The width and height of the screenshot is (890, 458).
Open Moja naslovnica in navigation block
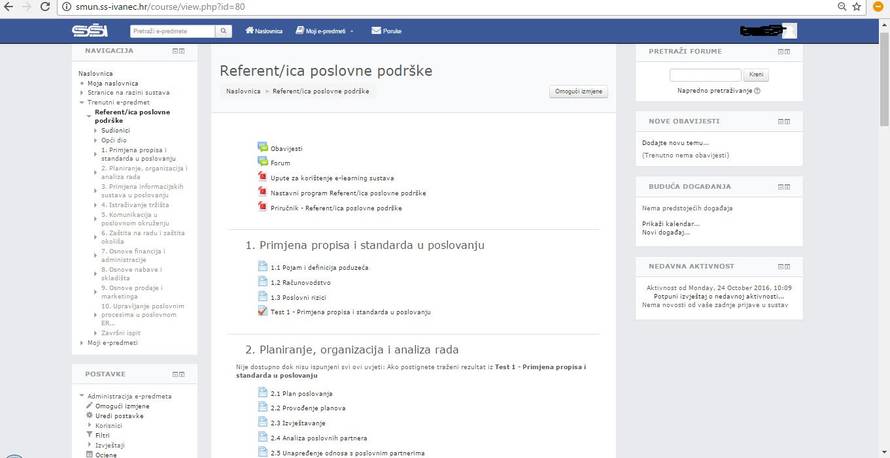pos(112,83)
